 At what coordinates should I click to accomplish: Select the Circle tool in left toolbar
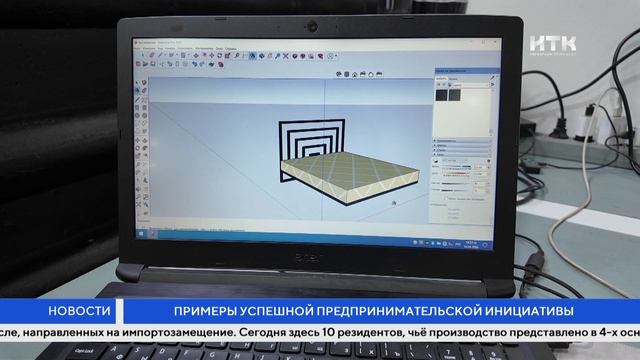(137, 116)
